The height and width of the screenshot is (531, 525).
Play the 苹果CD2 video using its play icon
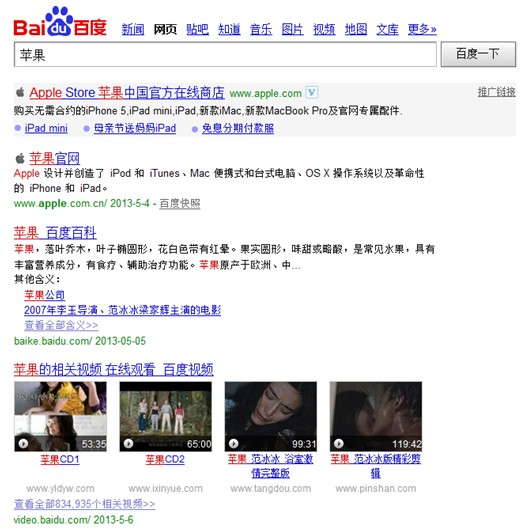coord(128,443)
